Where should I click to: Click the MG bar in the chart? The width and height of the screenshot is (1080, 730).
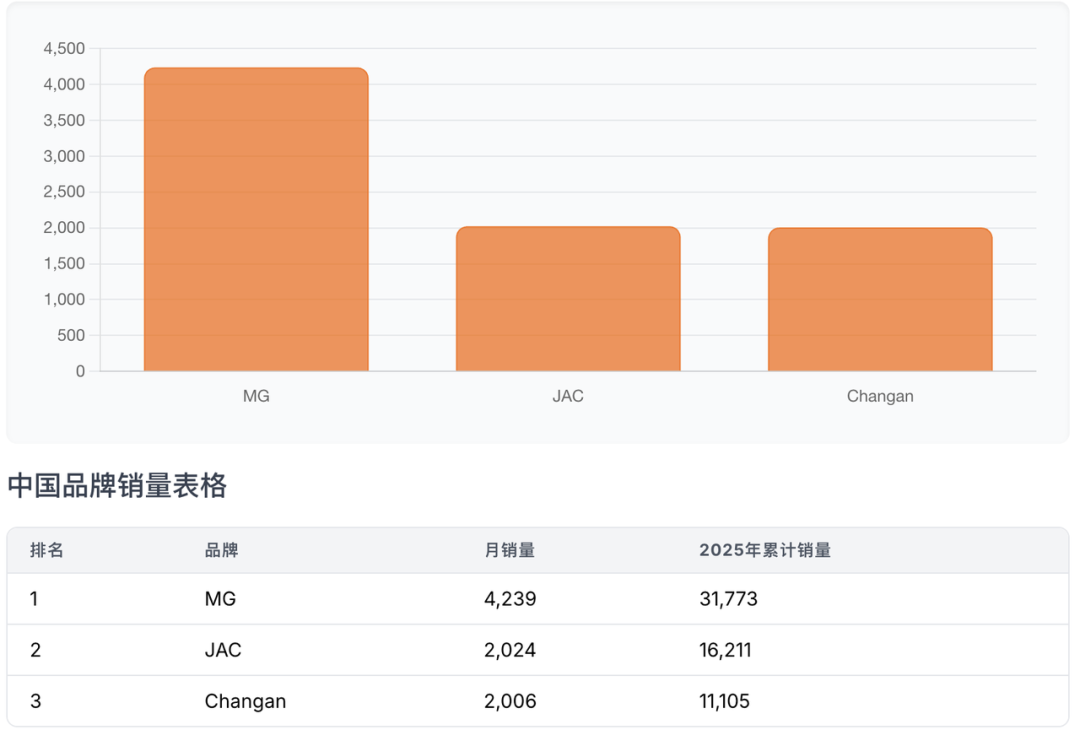tap(256, 220)
